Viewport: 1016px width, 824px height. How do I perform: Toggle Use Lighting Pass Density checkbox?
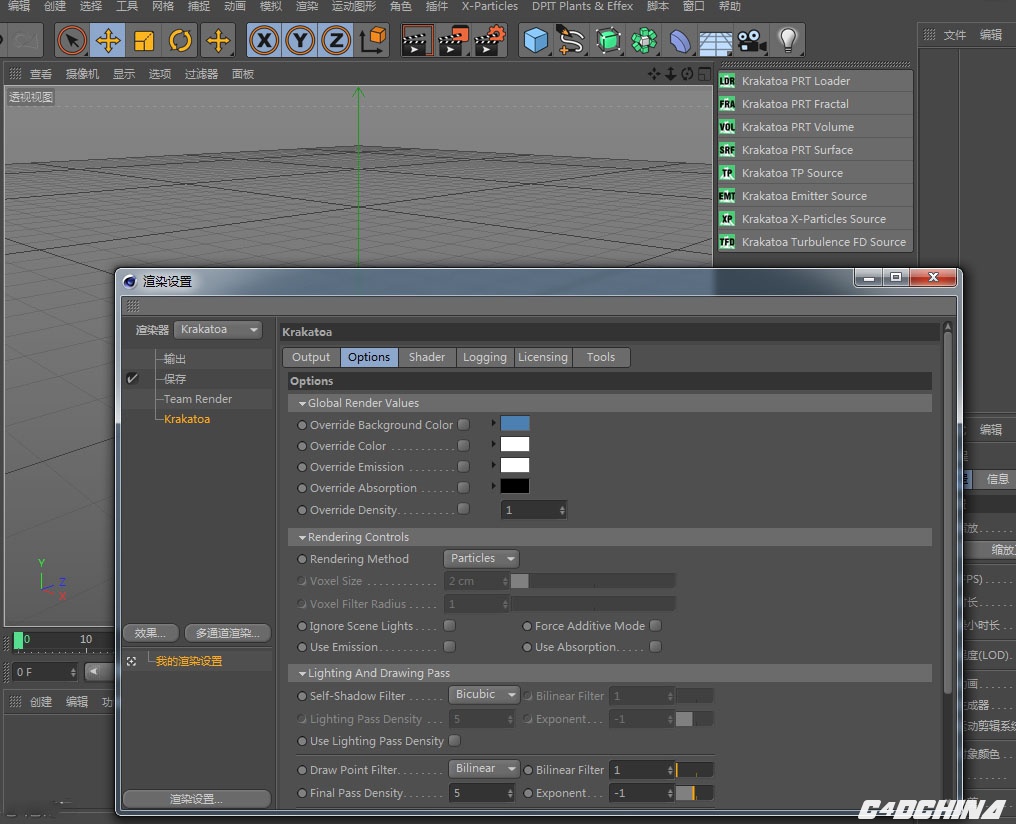click(455, 740)
